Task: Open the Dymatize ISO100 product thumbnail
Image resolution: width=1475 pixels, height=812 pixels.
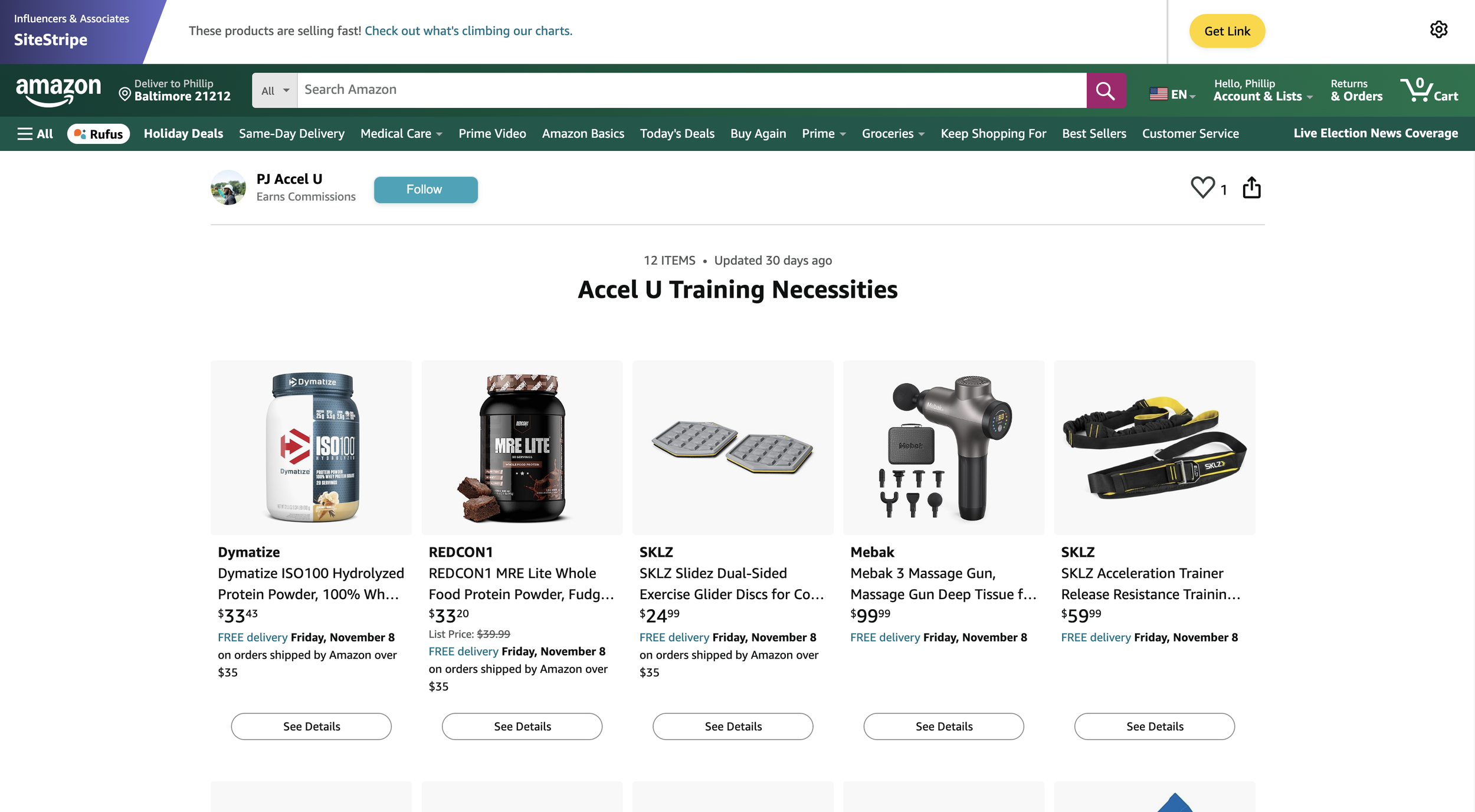Action: pos(311,448)
